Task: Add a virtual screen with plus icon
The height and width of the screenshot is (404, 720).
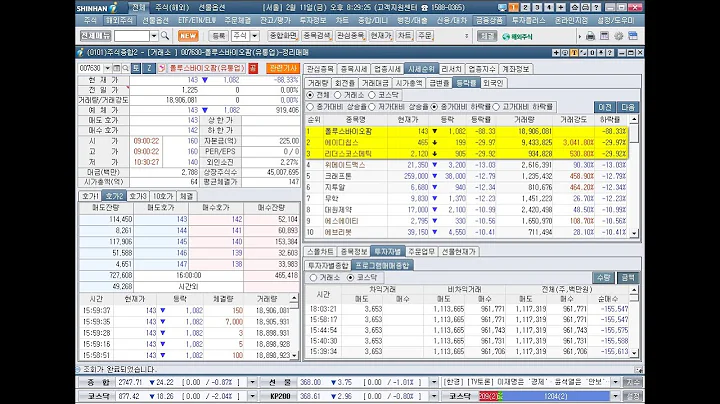Action: [561, 7]
